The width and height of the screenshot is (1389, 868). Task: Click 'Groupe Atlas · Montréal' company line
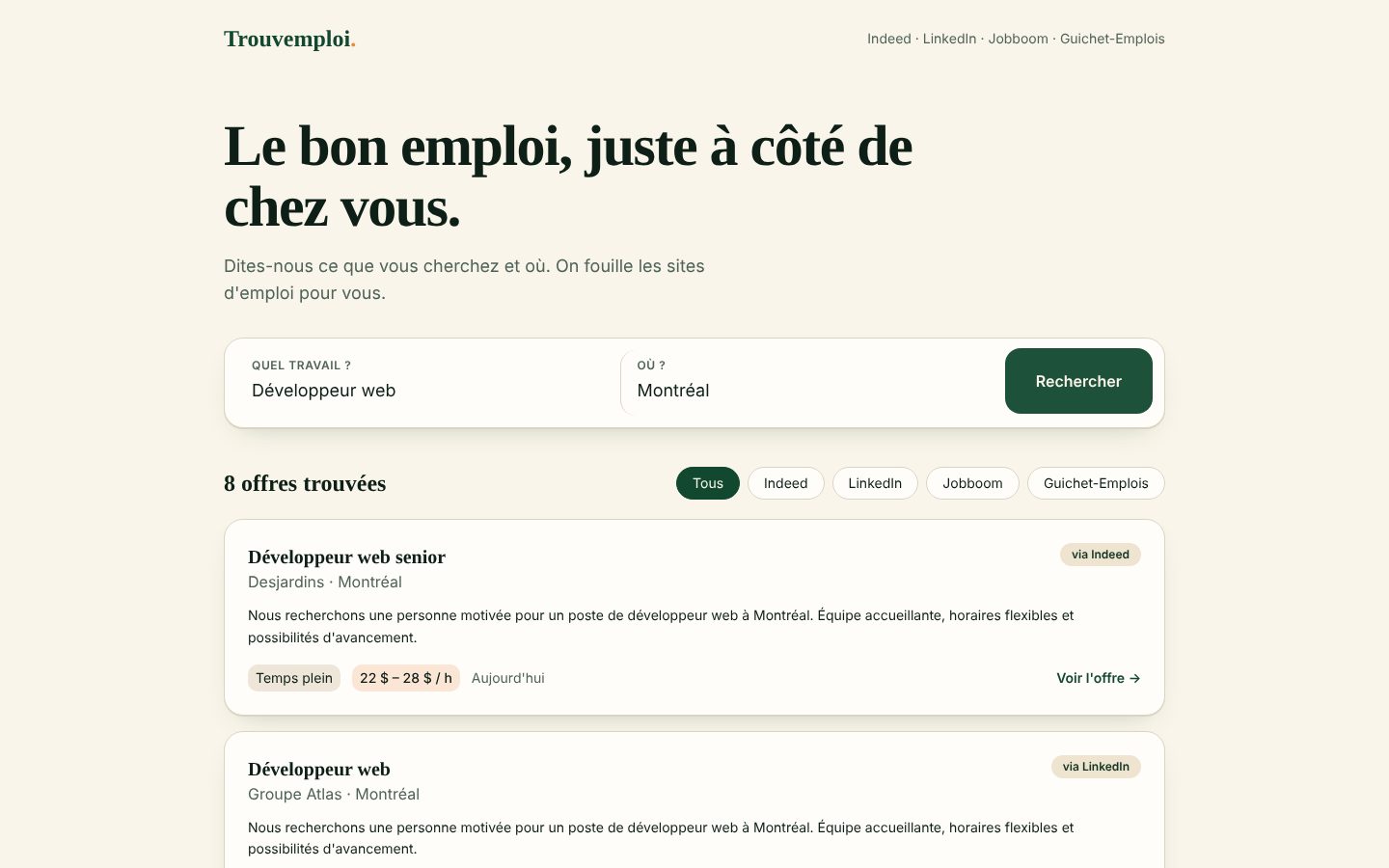[x=334, y=794]
